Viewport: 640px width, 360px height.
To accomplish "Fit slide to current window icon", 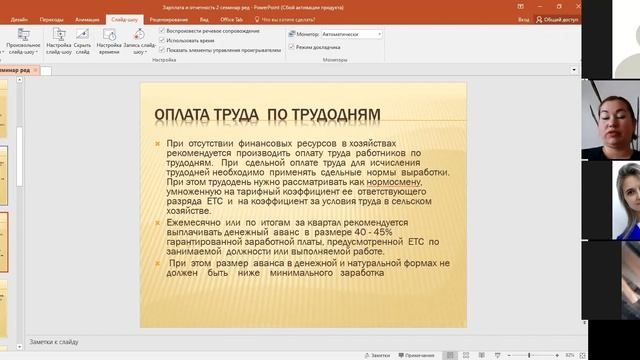I will click(582, 356).
